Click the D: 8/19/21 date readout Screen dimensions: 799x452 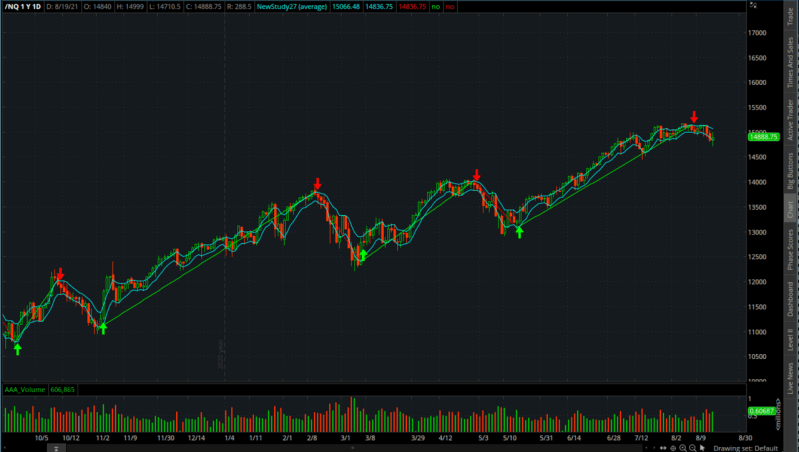[63, 7]
